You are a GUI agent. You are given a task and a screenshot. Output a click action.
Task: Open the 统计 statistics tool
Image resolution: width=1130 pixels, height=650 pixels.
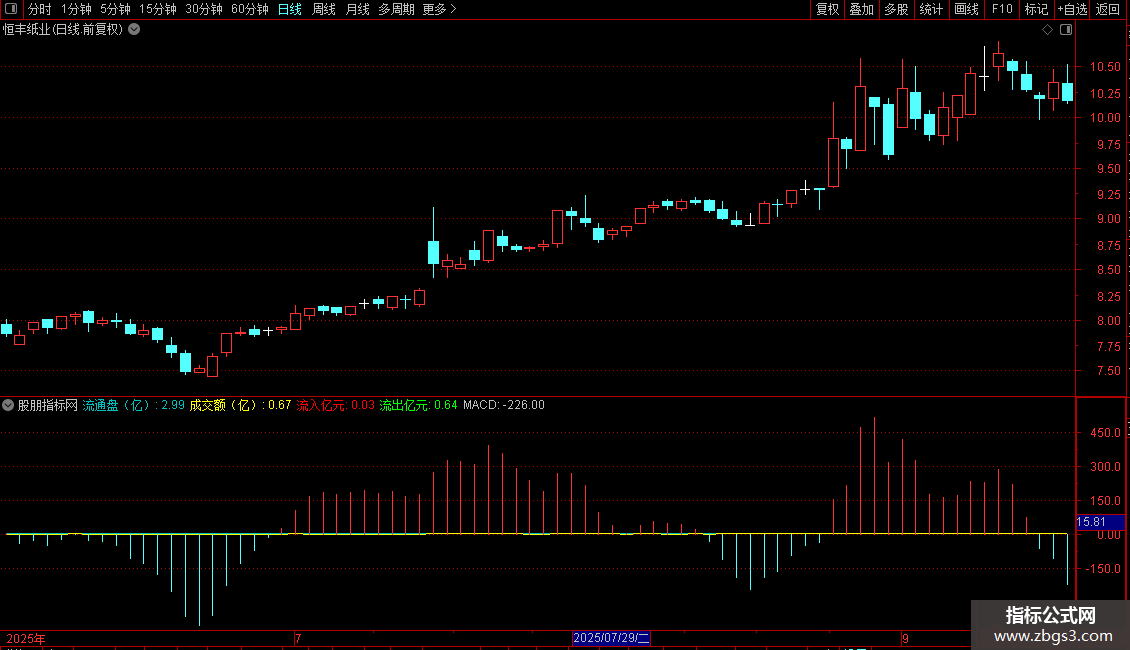pos(931,9)
